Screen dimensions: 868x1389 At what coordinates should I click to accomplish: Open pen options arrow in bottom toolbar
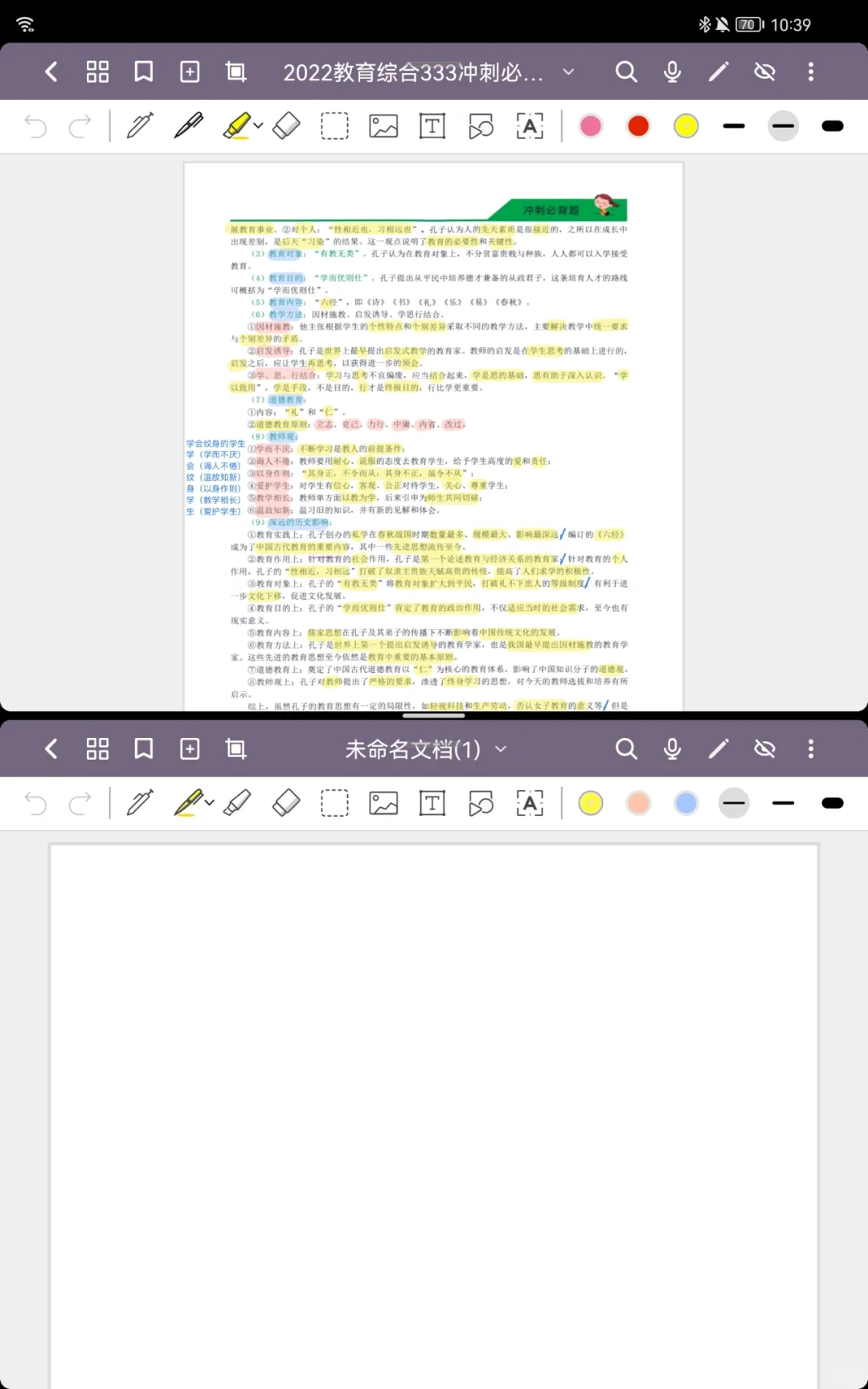pos(210,803)
